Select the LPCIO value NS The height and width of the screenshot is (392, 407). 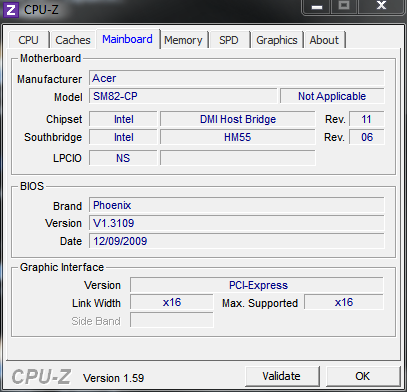click(123, 158)
